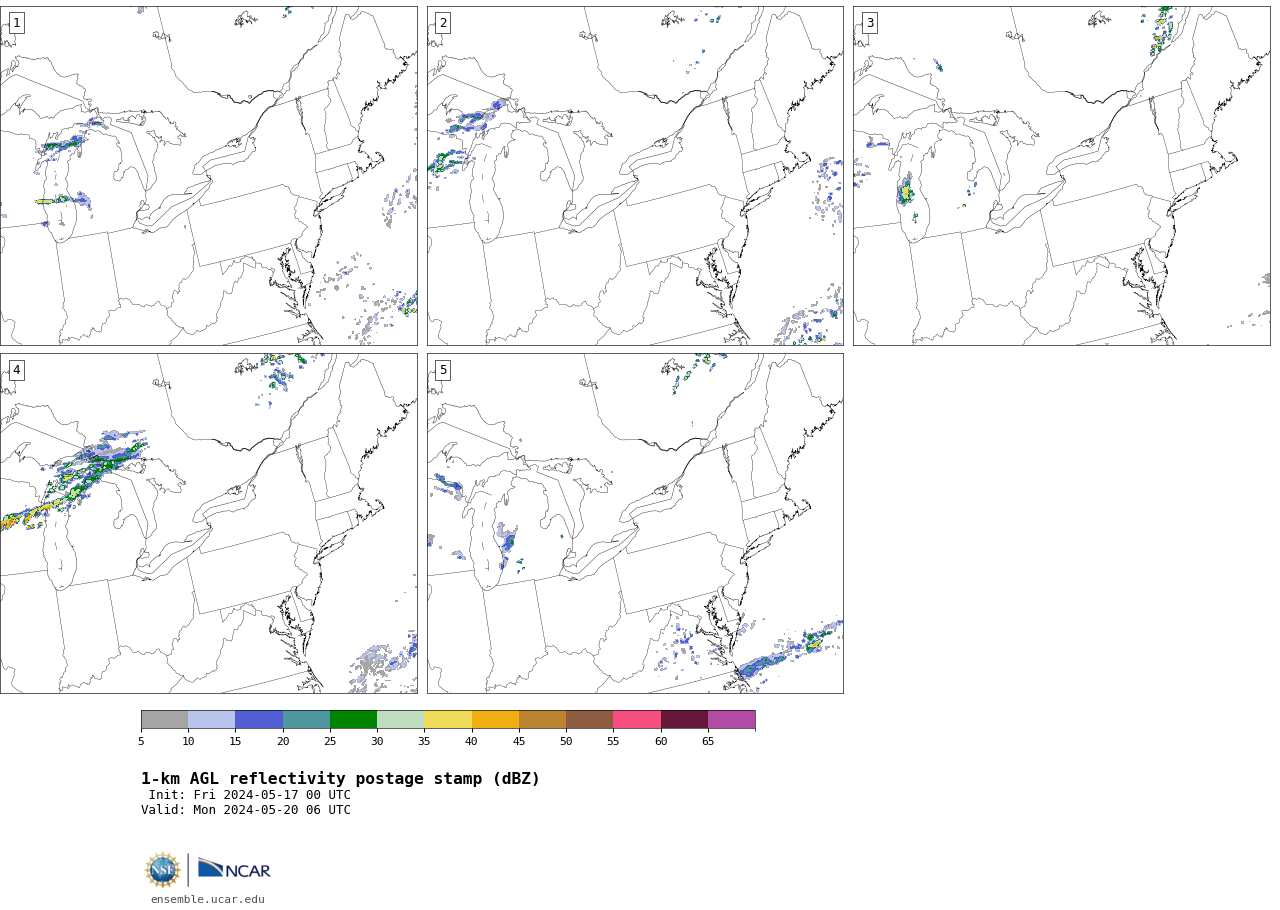Select the dark green 25-30 dBZ swatch
1280x910 pixels.
[353, 720]
